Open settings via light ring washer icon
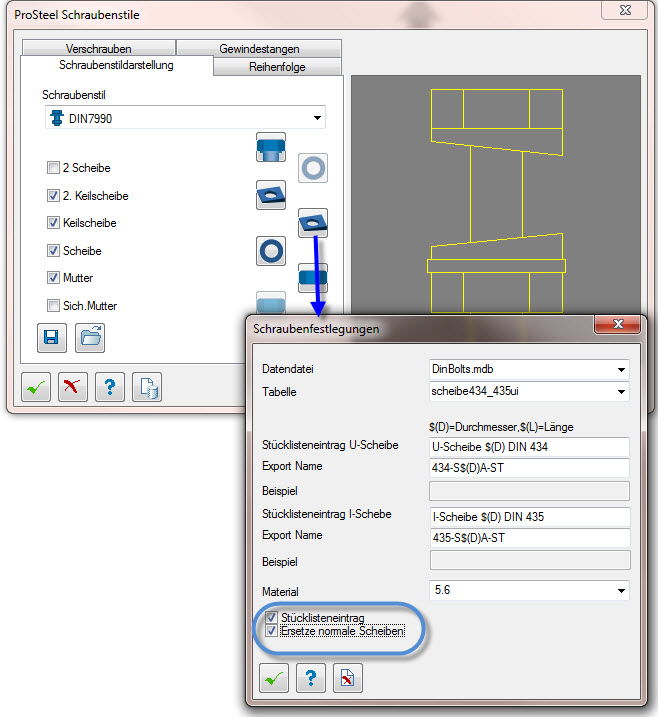This screenshot has height=717, width=658. point(313,168)
